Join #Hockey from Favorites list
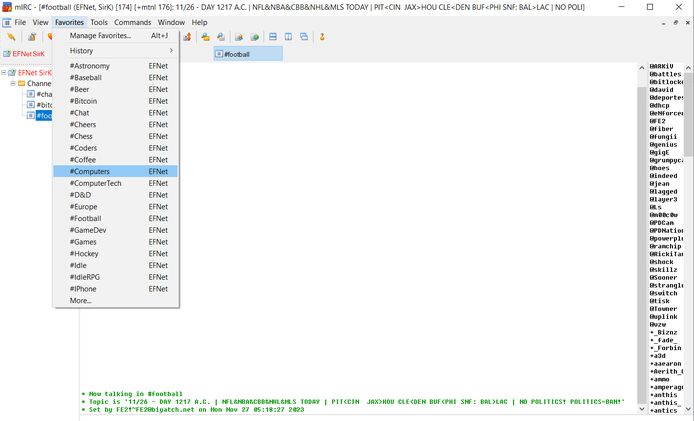 [x=116, y=253]
